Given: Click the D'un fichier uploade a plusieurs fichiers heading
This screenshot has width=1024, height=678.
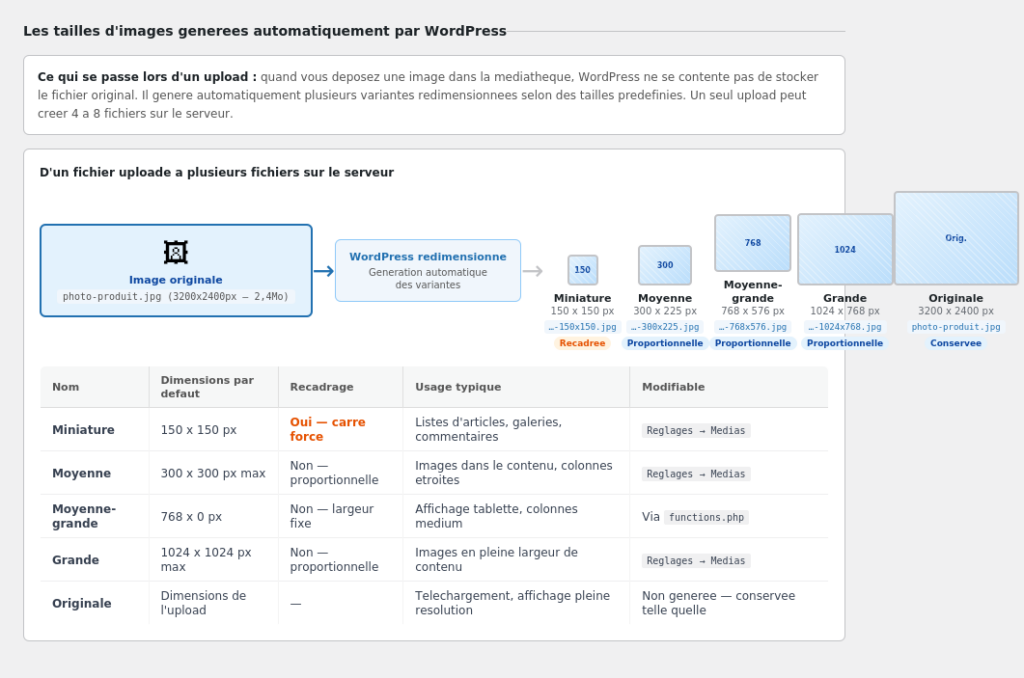Looking at the screenshot, I should [x=217, y=172].
